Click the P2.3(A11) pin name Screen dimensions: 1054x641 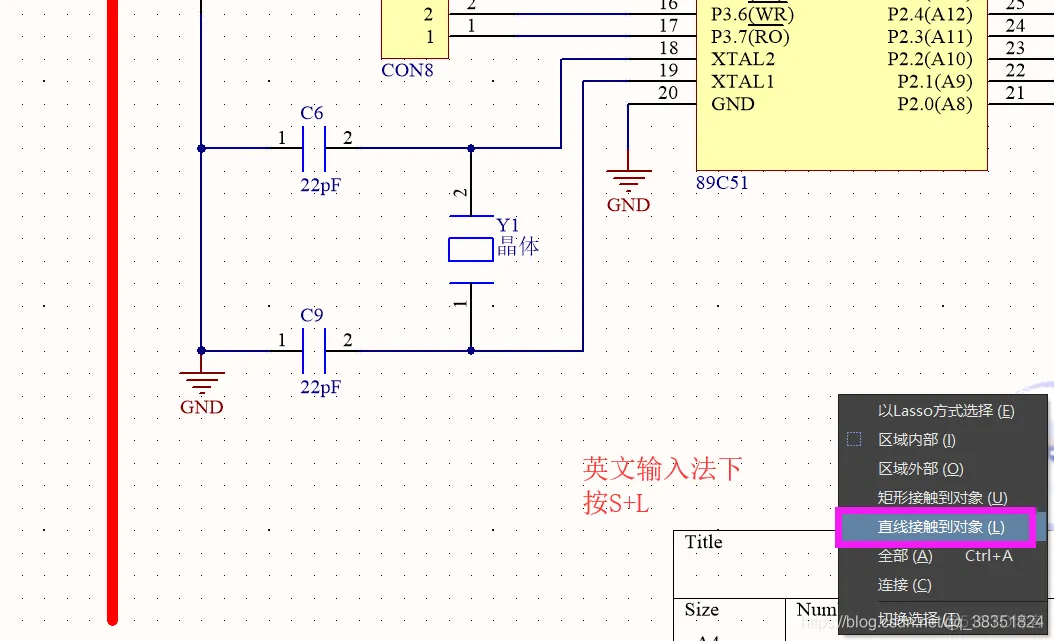tap(930, 37)
